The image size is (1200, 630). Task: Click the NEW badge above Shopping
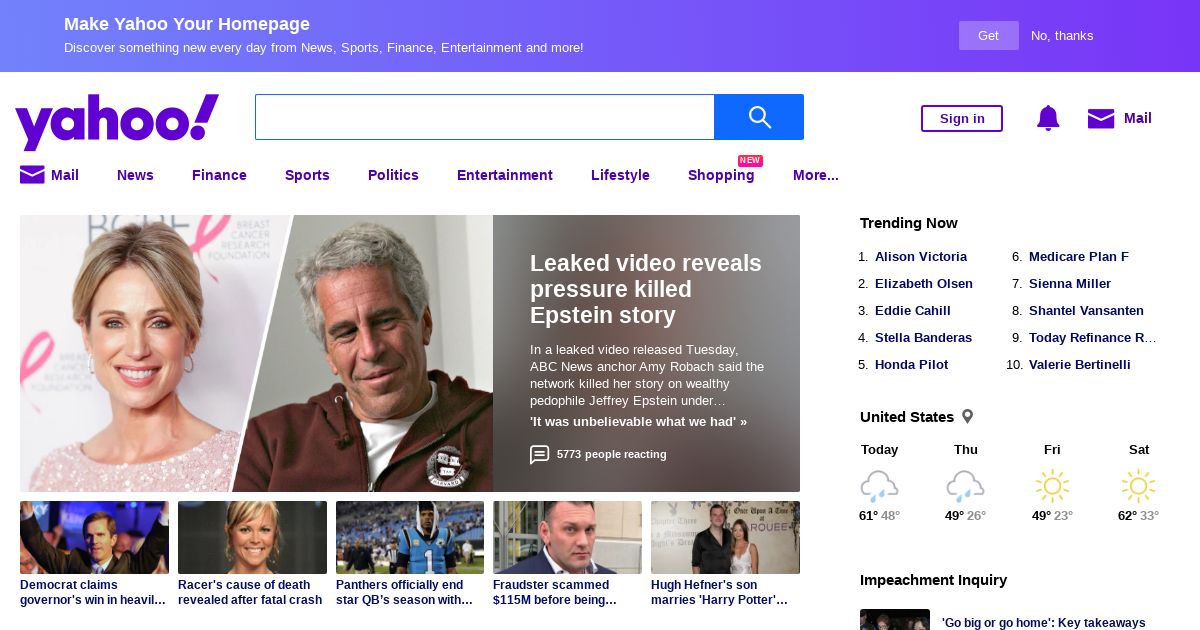(750, 160)
